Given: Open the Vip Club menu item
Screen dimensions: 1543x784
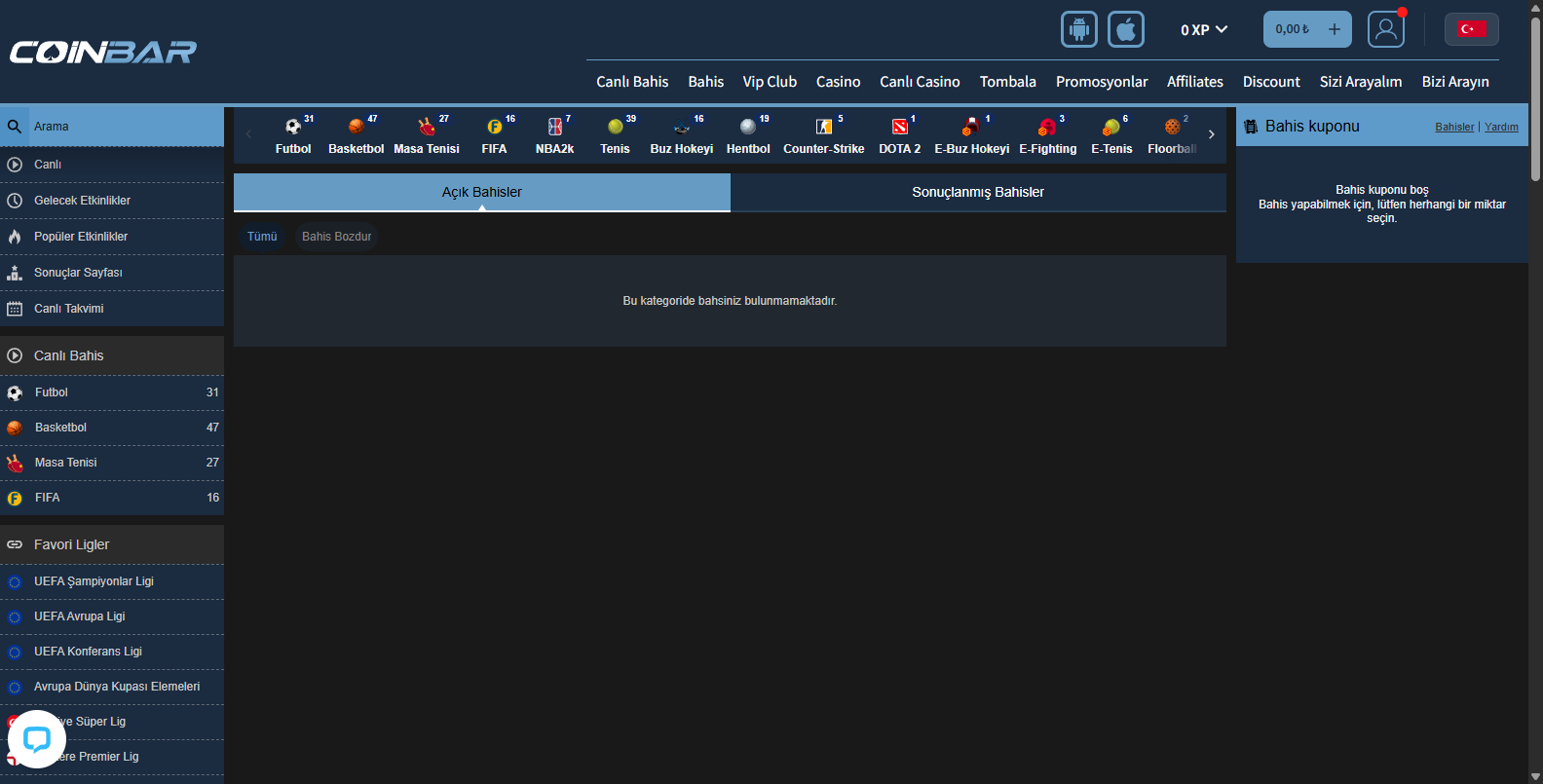Looking at the screenshot, I should point(770,82).
